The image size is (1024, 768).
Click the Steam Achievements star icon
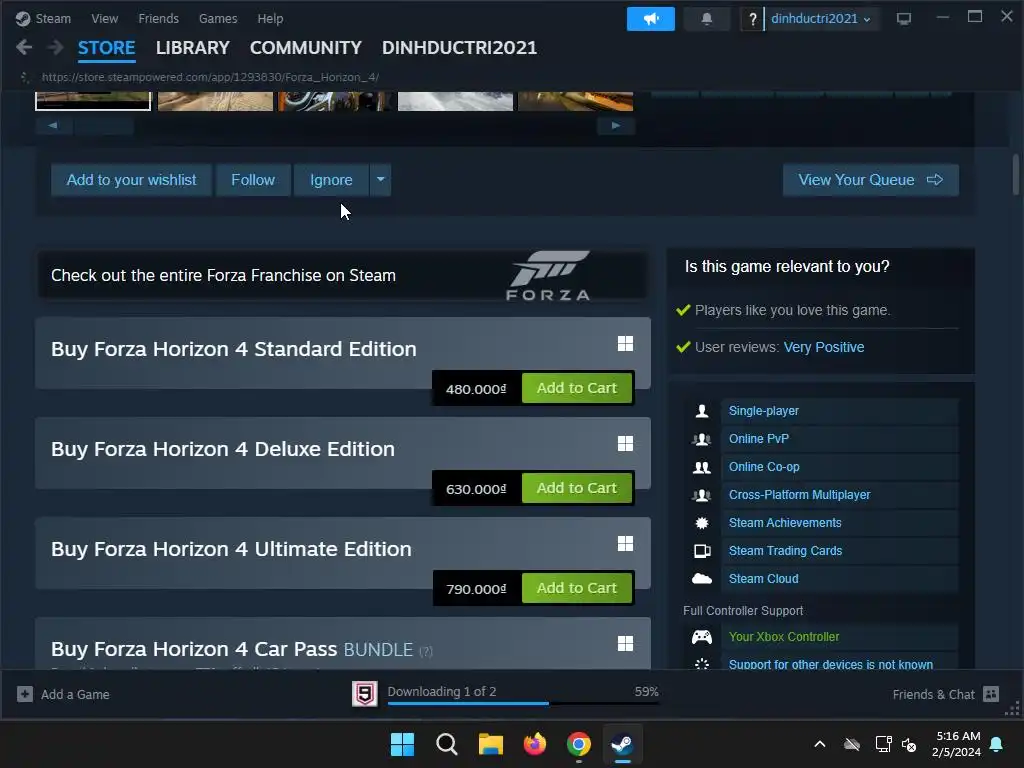tap(702, 523)
